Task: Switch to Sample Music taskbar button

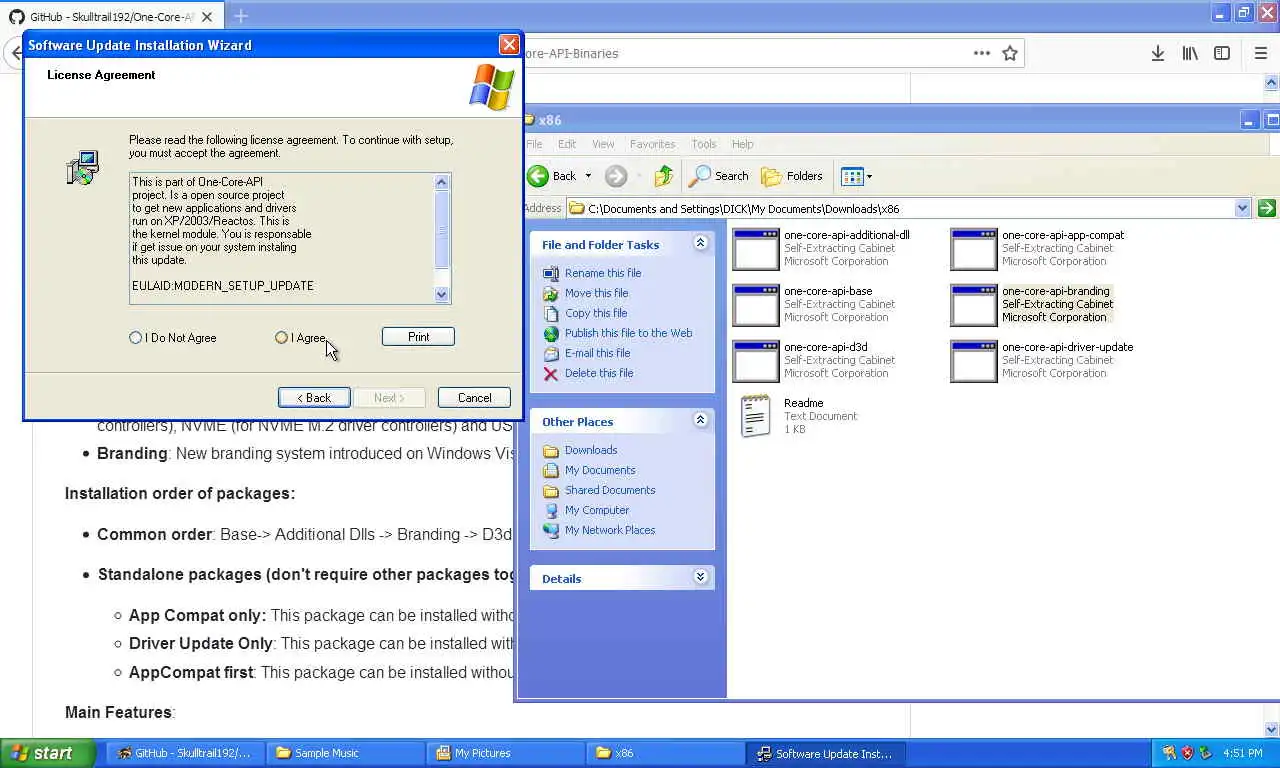Action: pos(344,753)
